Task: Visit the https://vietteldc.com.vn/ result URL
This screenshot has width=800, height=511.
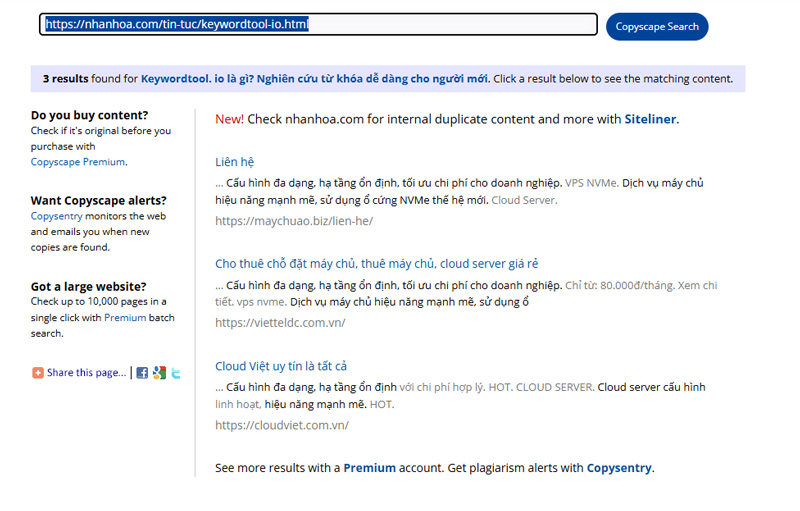Action: click(x=280, y=323)
